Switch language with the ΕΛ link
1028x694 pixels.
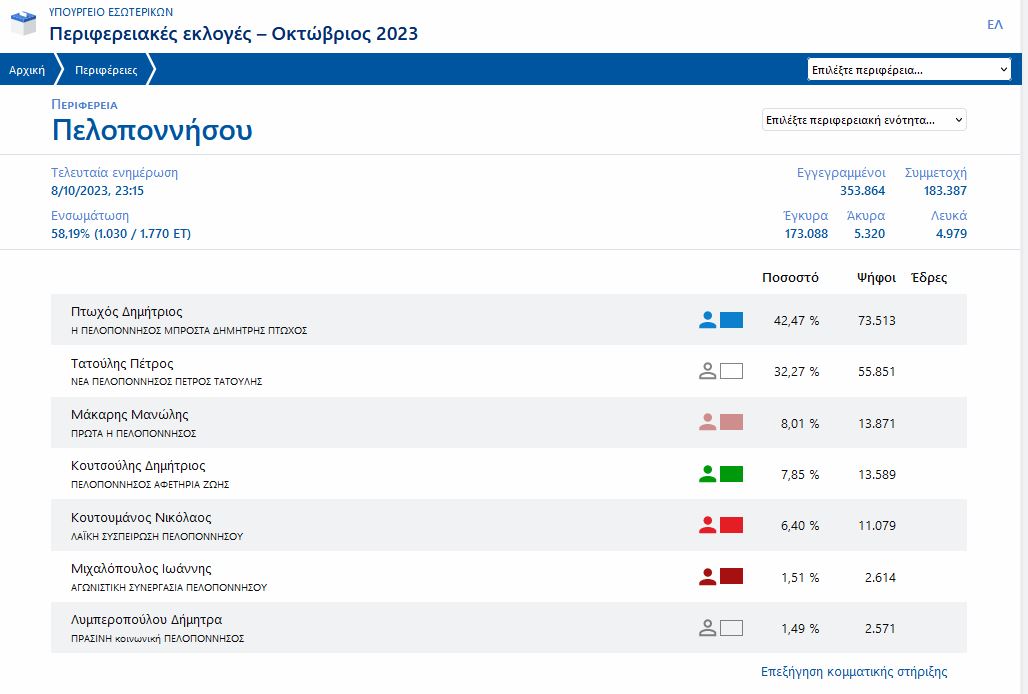pyautogui.click(x=994, y=25)
